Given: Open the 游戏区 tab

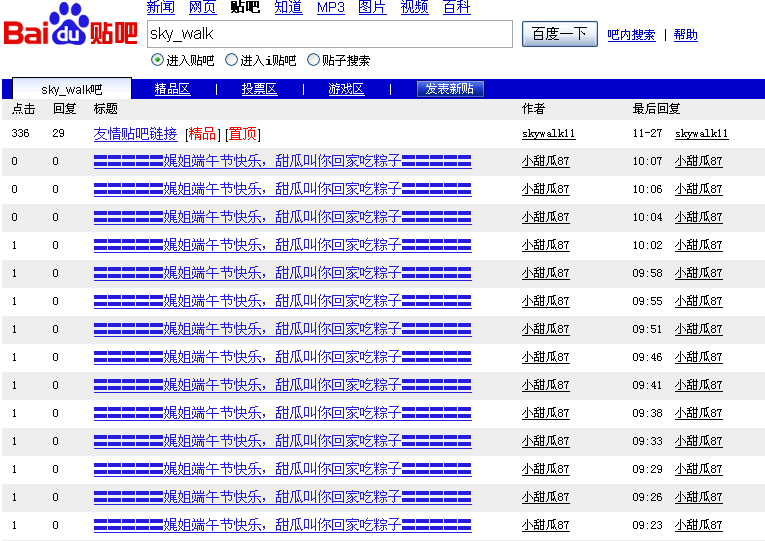Looking at the screenshot, I should (x=346, y=89).
